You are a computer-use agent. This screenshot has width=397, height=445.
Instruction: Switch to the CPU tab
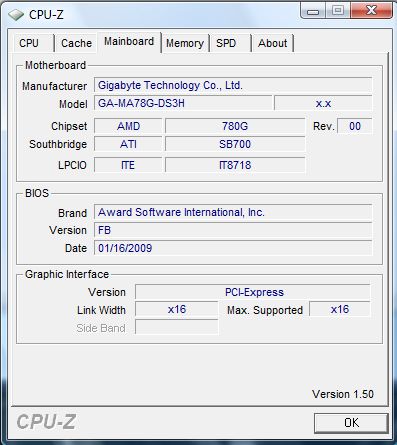pyautogui.click(x=33, y=43)
